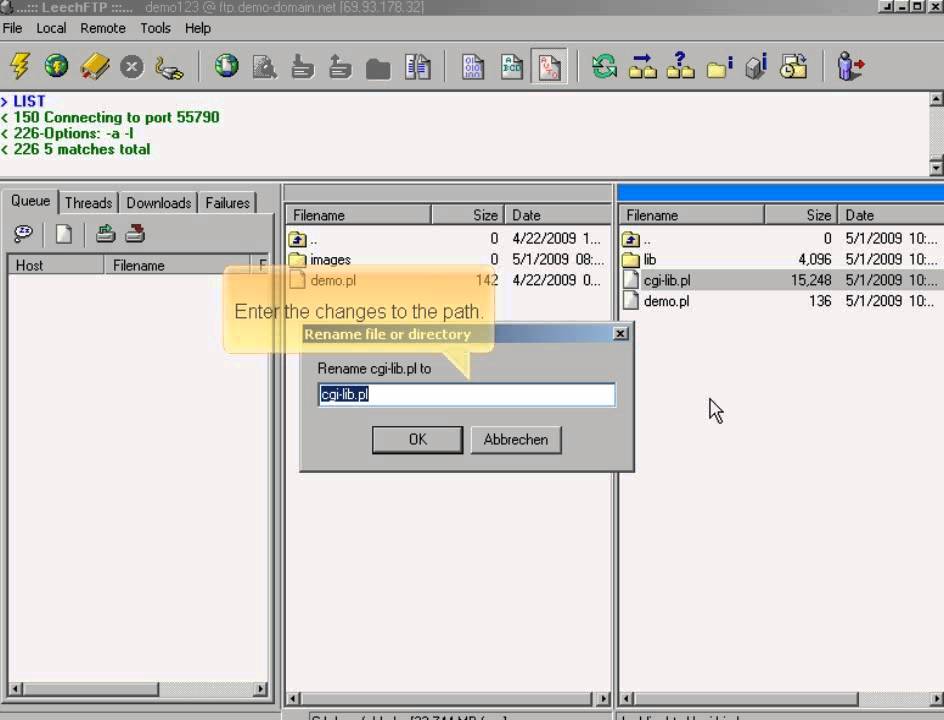Image resolution: width=944 pixels, height=720 pixels.
Task: Switch to the Queue tab
Action: point(30,201)
